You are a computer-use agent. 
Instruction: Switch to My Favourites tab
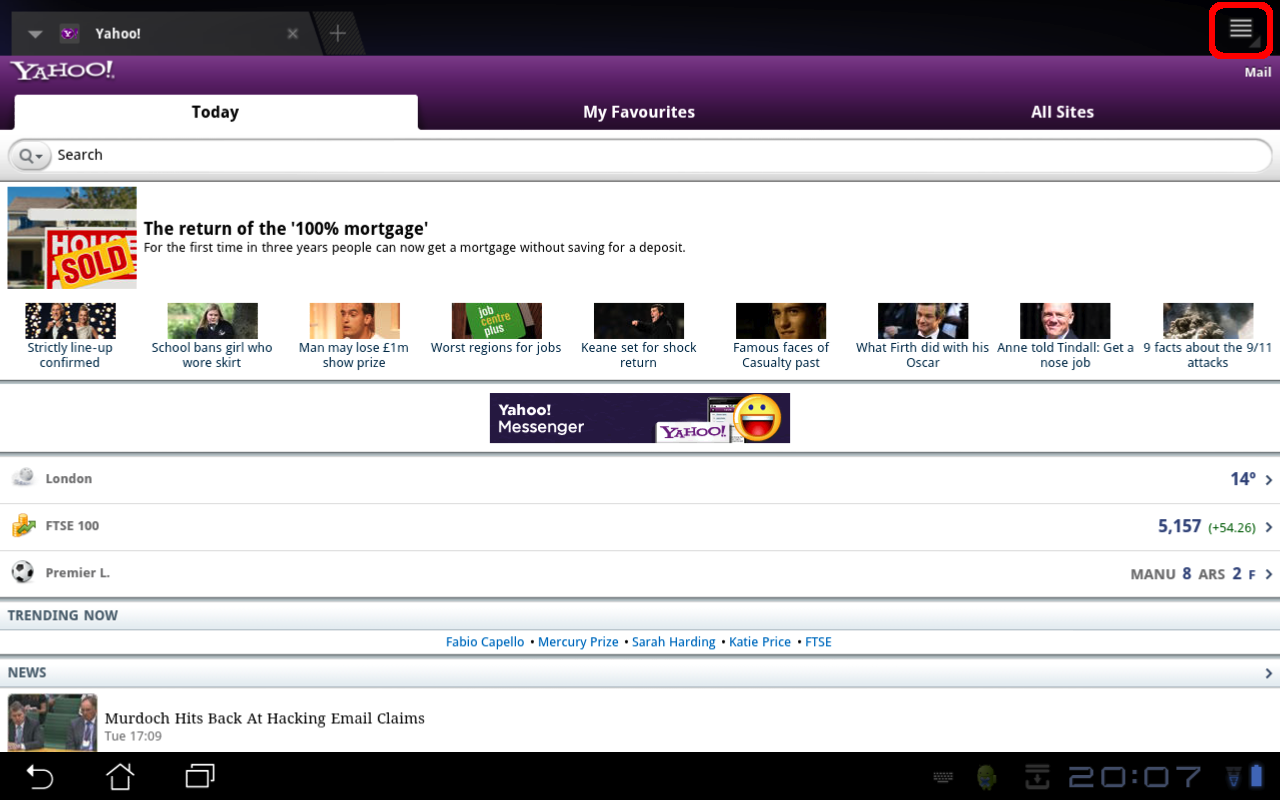coord(639,112)
